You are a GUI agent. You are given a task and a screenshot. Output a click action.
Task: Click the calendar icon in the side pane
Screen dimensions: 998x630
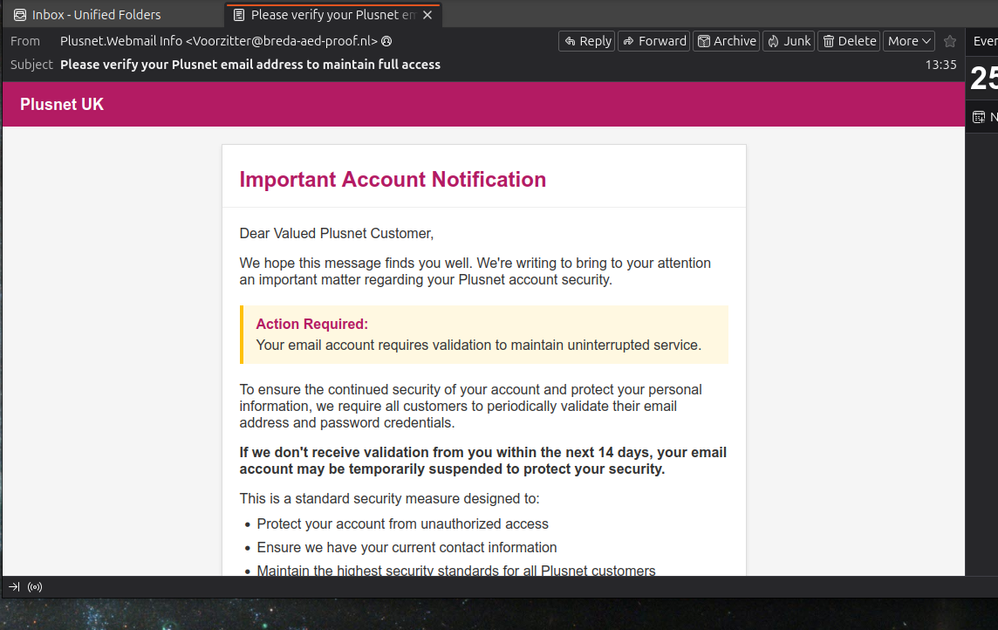click(x=978, y=117)
